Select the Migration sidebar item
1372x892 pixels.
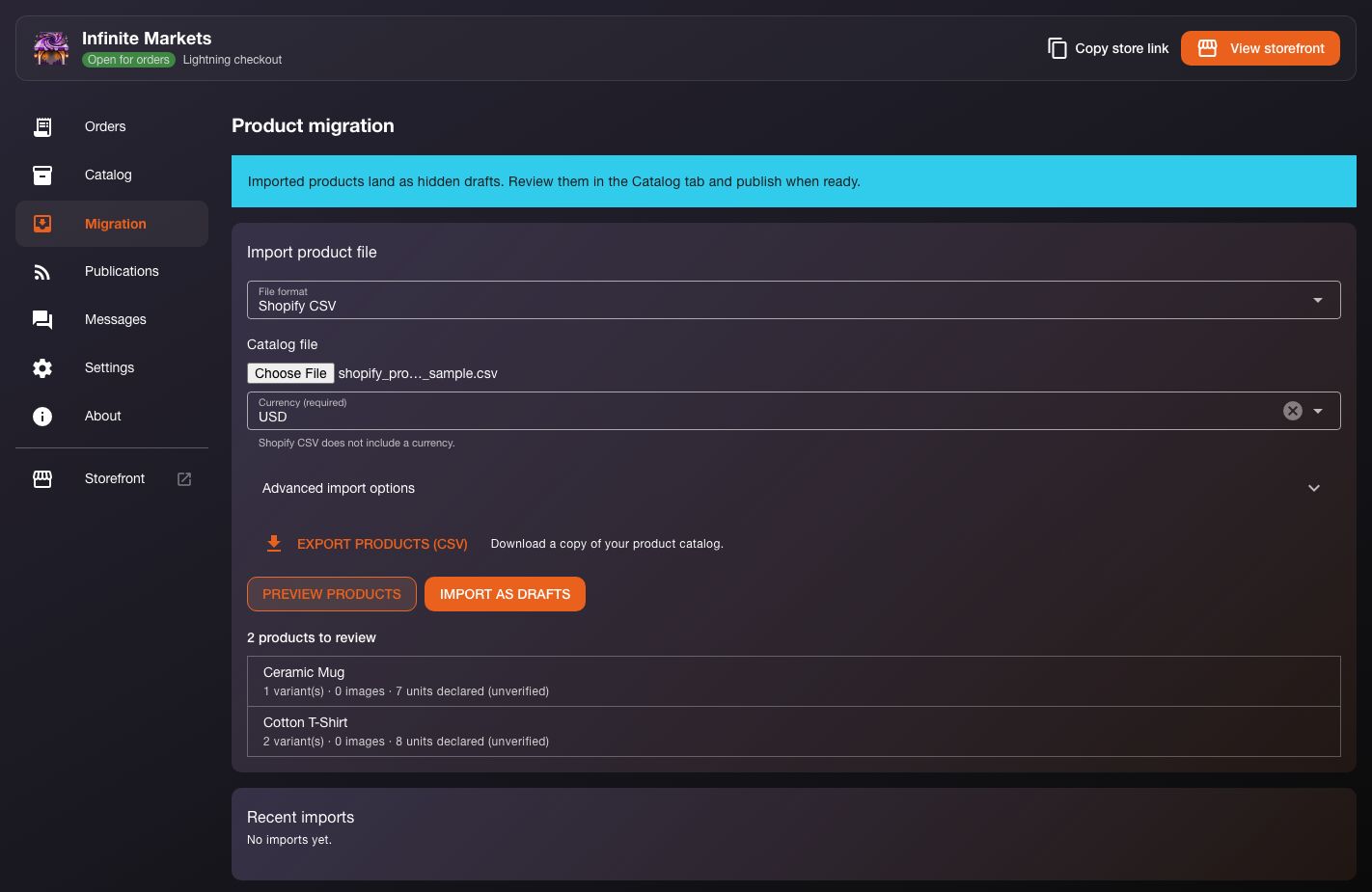(x=112, y=224)
